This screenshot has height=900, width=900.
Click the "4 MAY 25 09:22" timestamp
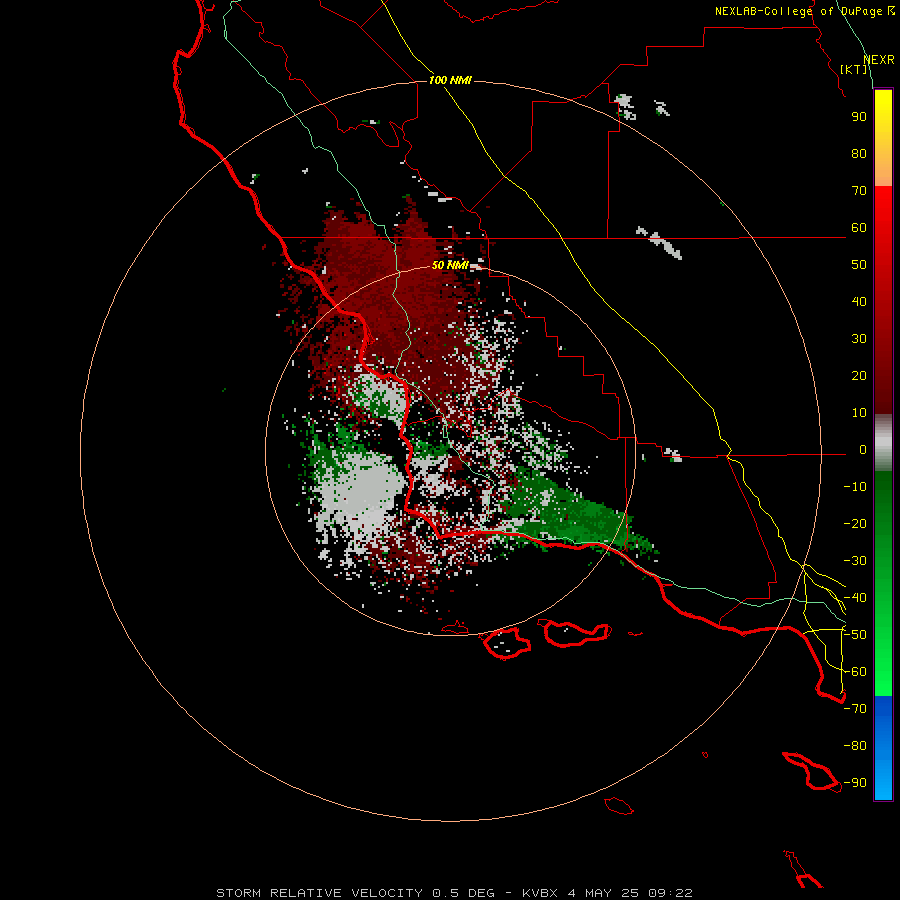pos(630,893)
